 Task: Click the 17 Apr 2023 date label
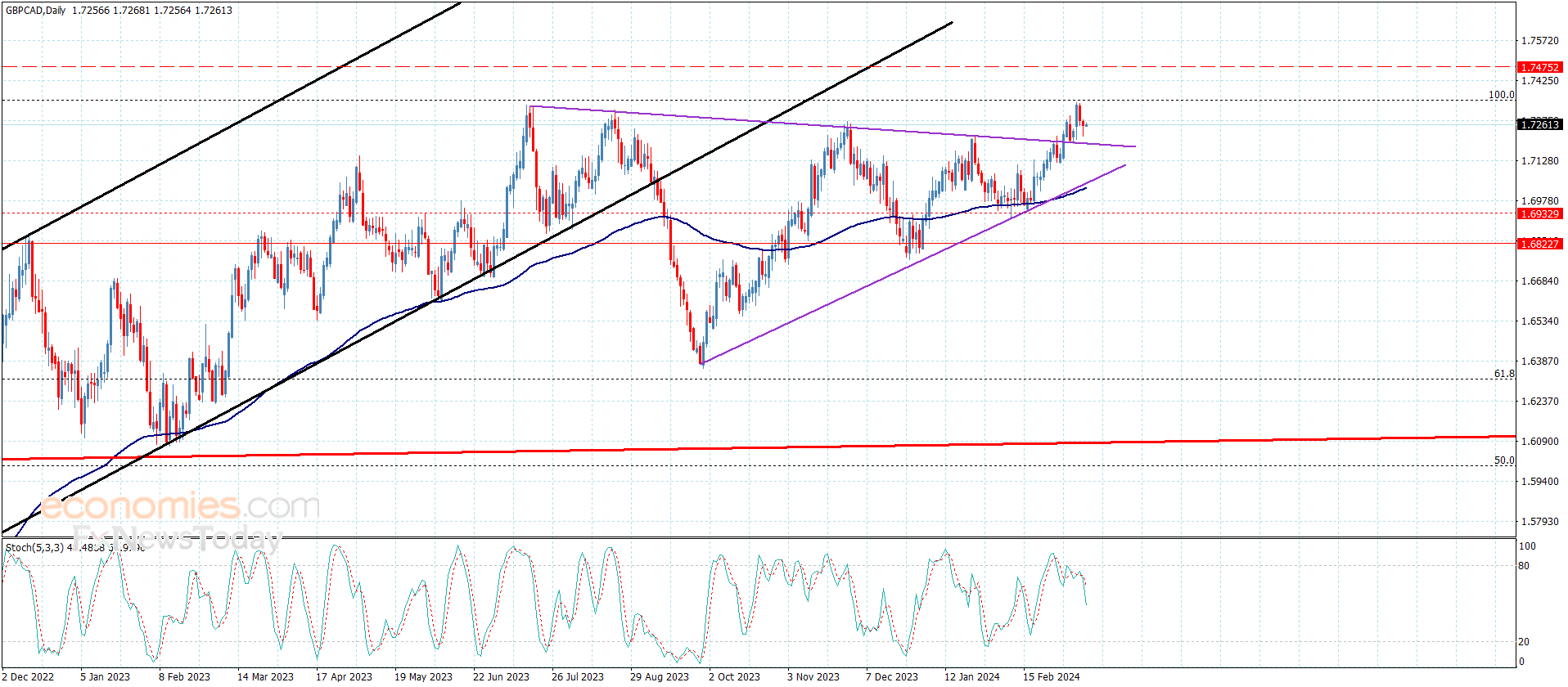pos(344,676)
